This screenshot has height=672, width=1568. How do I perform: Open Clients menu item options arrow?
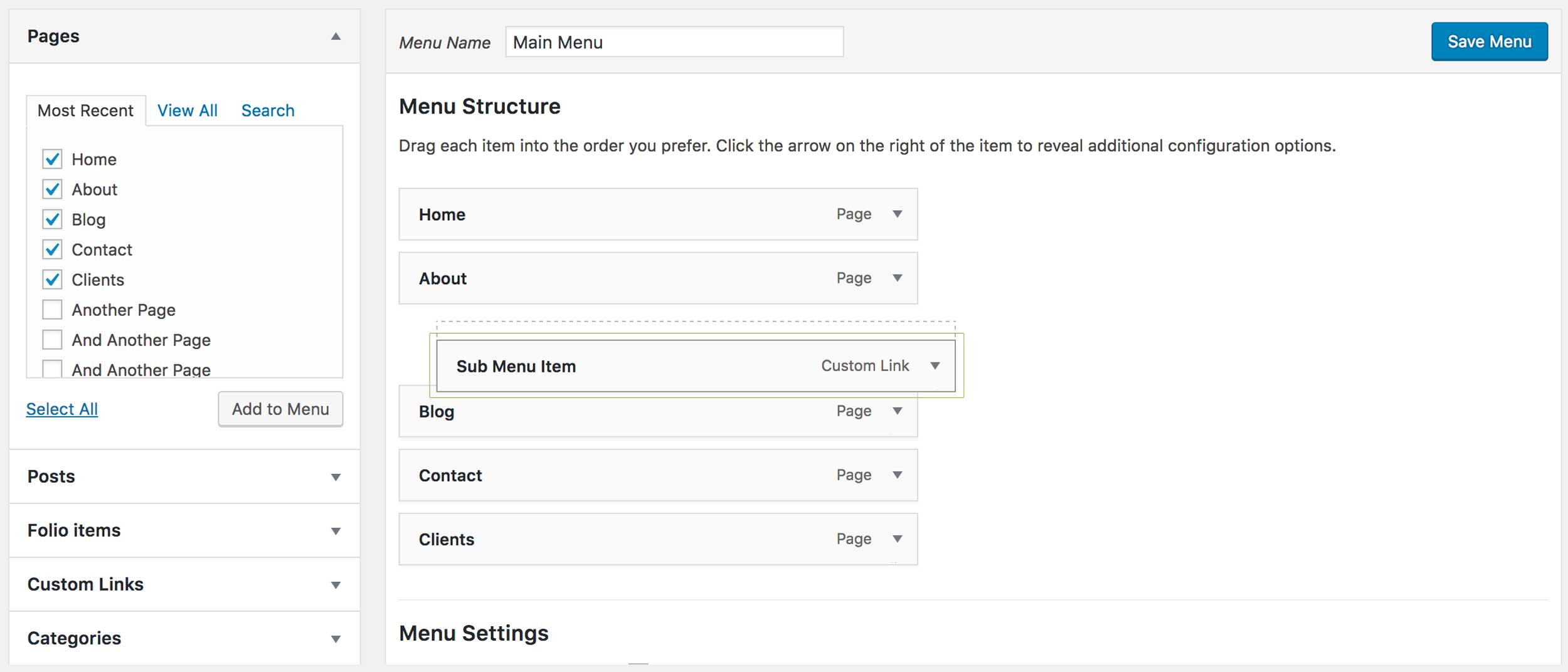point(898,539)
